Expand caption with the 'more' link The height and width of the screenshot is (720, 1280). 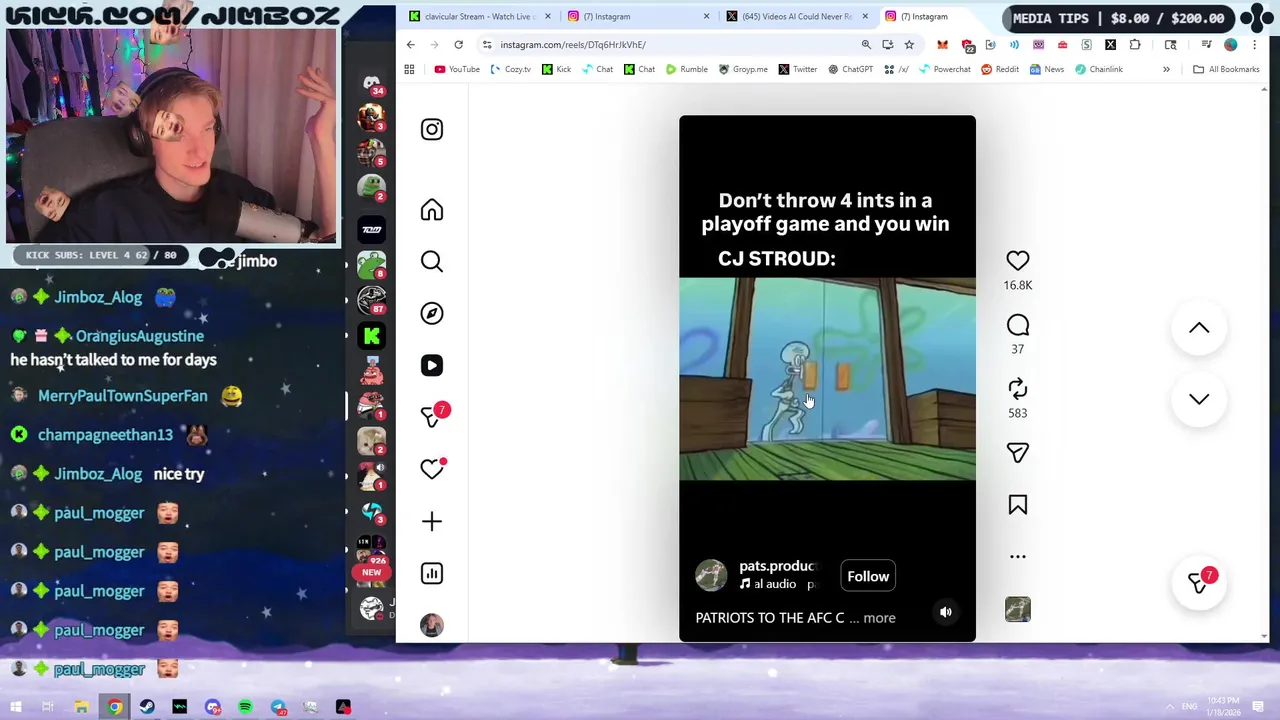pyautogui.click(x=879, y=618)
